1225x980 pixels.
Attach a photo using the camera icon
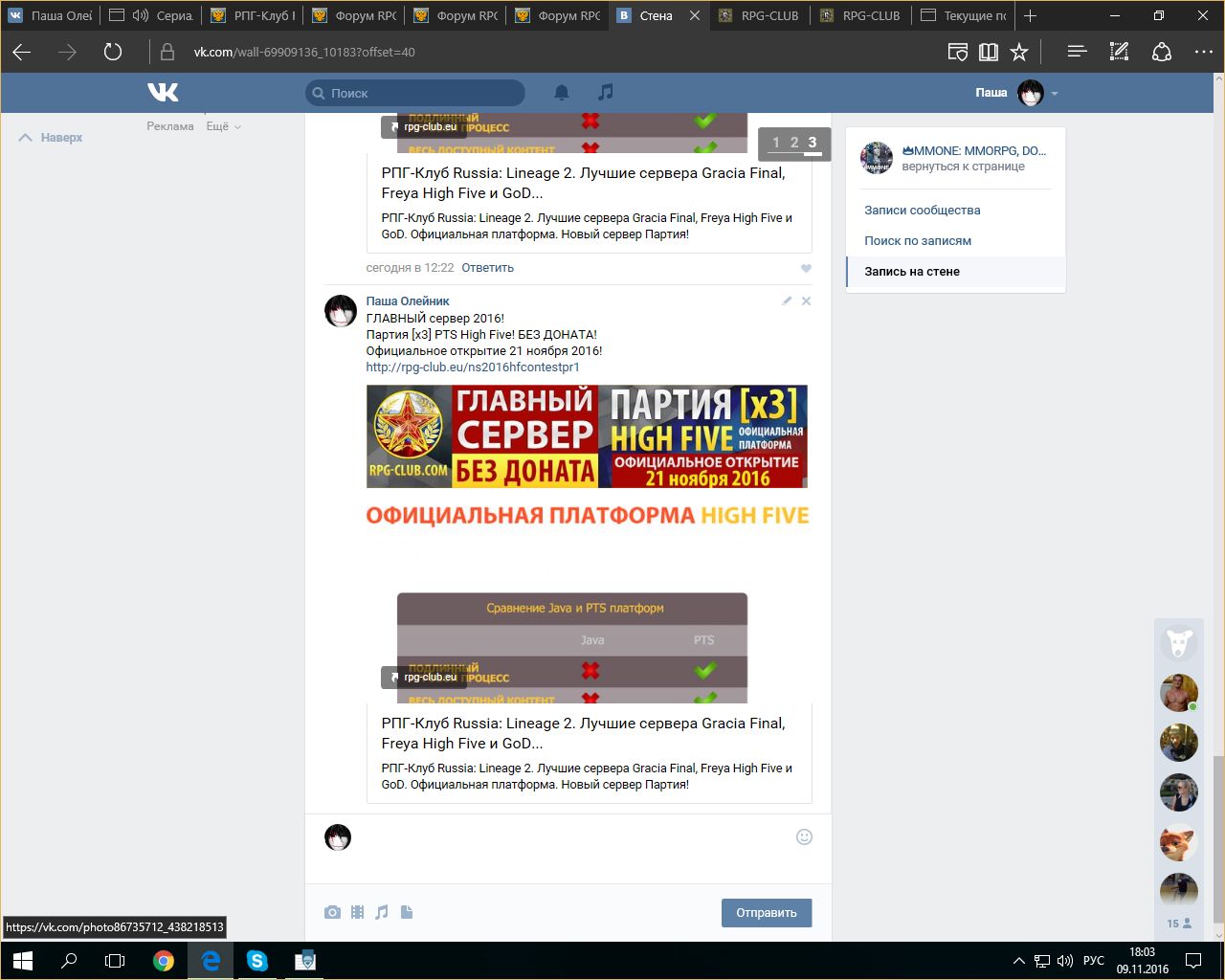(x=332, y=912)
